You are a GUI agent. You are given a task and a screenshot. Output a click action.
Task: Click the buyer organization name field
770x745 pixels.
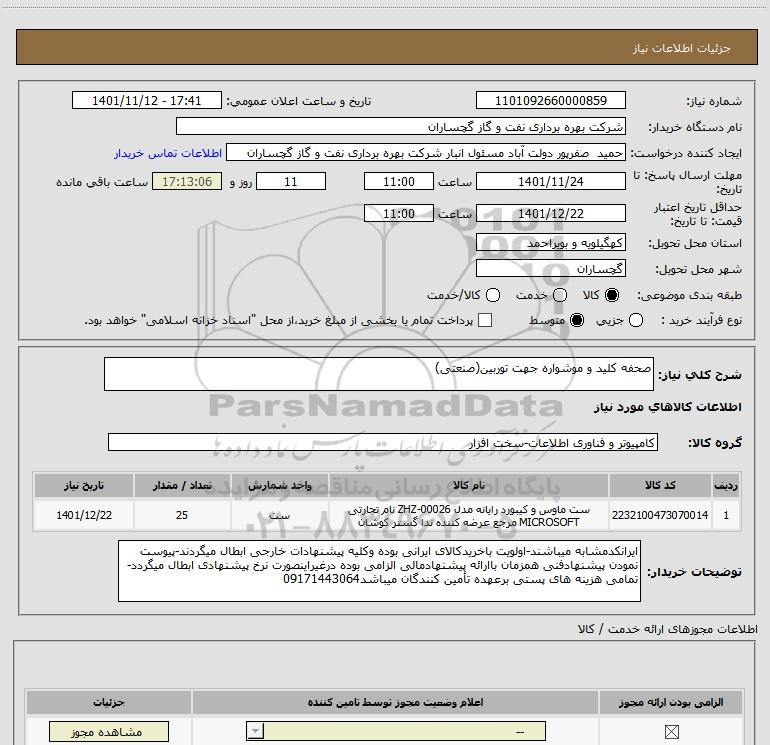[x=401, y=127]
